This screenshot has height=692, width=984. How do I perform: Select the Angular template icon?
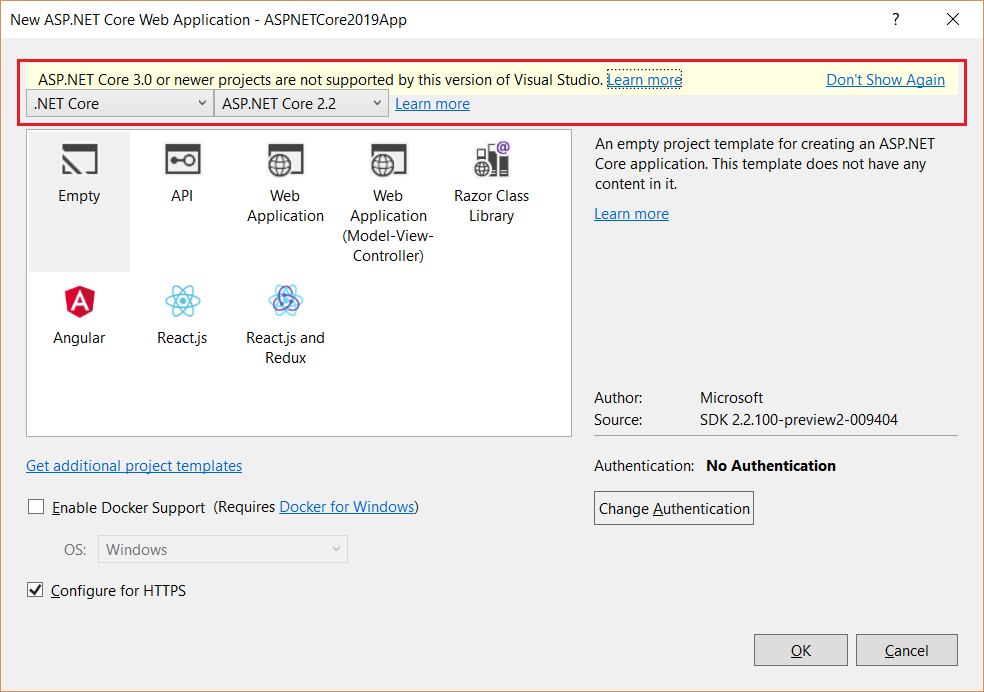79,301
